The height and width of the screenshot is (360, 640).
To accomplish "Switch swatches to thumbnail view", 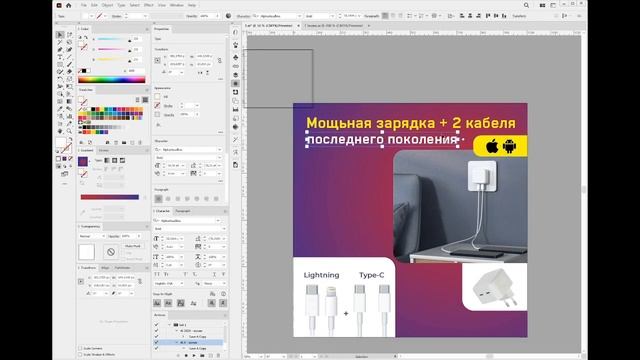I will click(x=145, y=100).
